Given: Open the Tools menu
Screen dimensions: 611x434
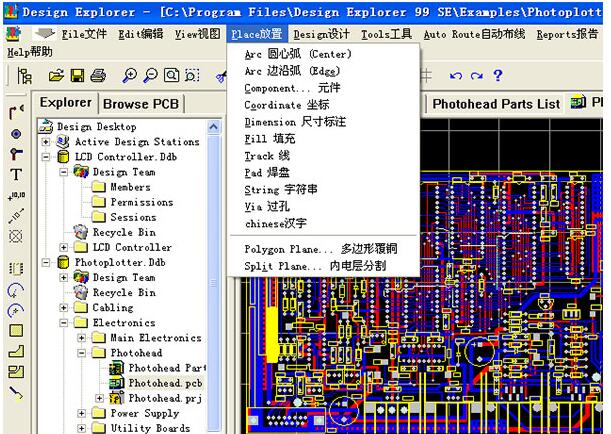Looking at the screenshot, I should point(386,34).
